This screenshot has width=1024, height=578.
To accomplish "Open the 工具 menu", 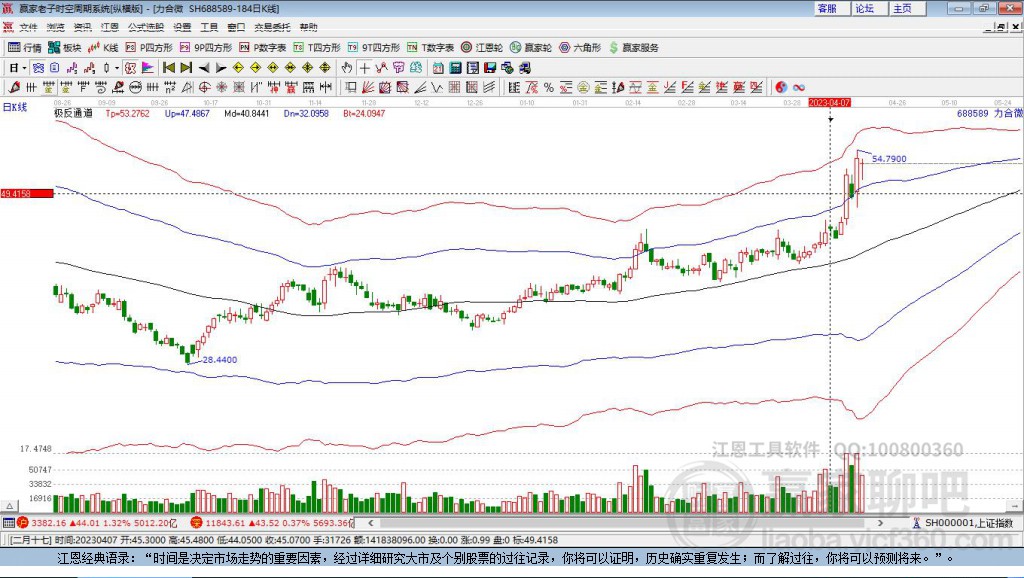I will [x=209, y=27].
